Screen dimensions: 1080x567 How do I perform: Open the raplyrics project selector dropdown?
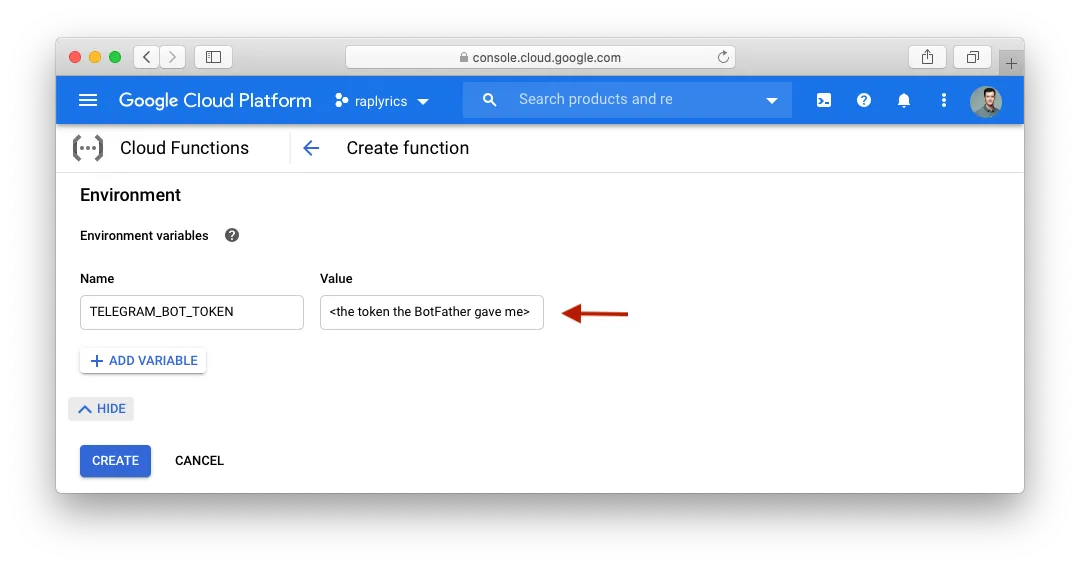(382, 101)
